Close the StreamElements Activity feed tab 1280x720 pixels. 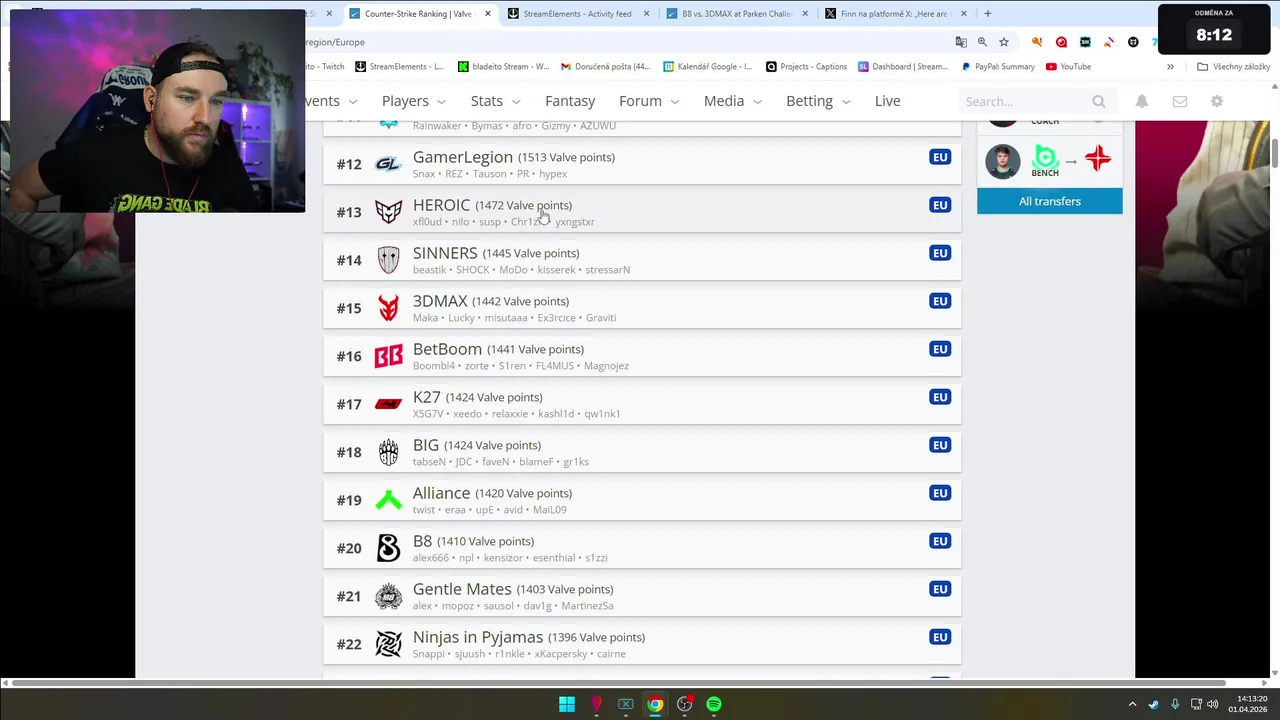tap(647, 14)
